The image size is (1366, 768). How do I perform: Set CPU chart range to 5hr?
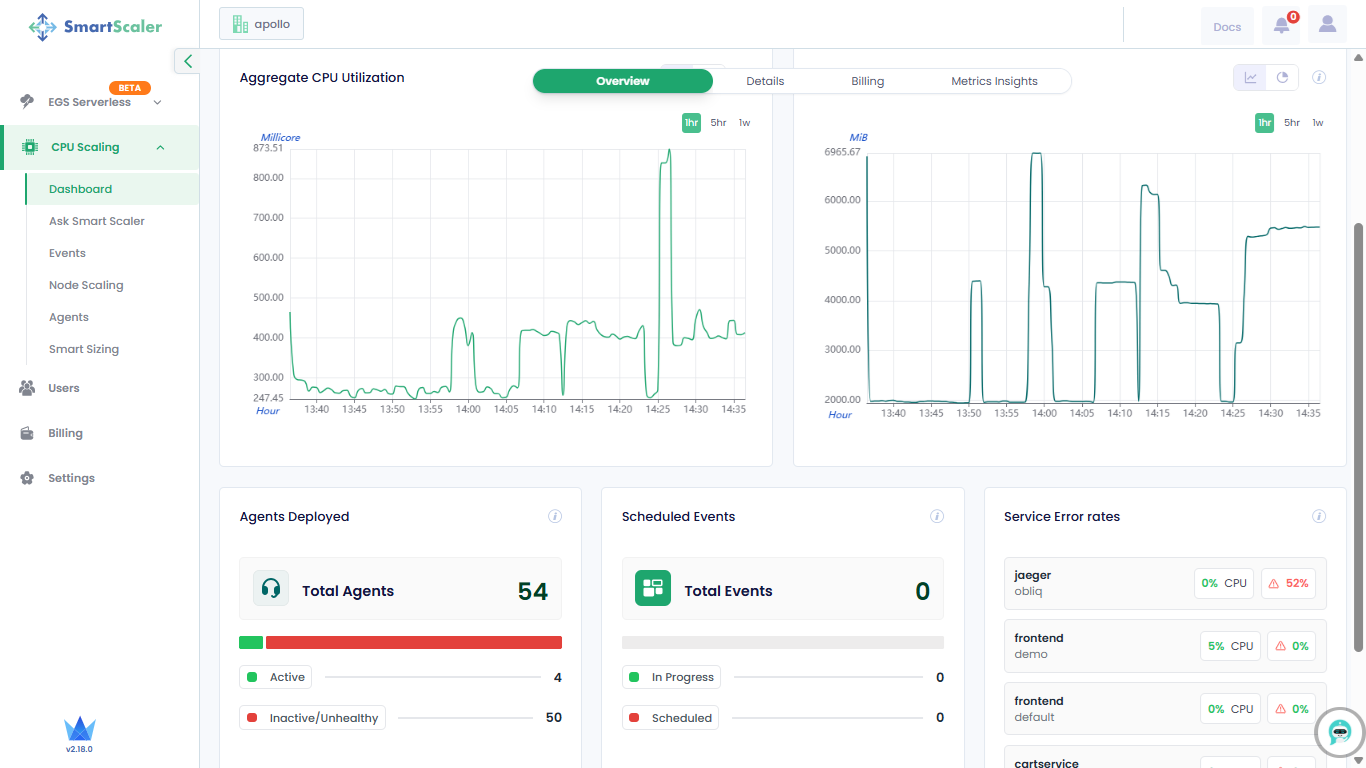tap(718, 123)
